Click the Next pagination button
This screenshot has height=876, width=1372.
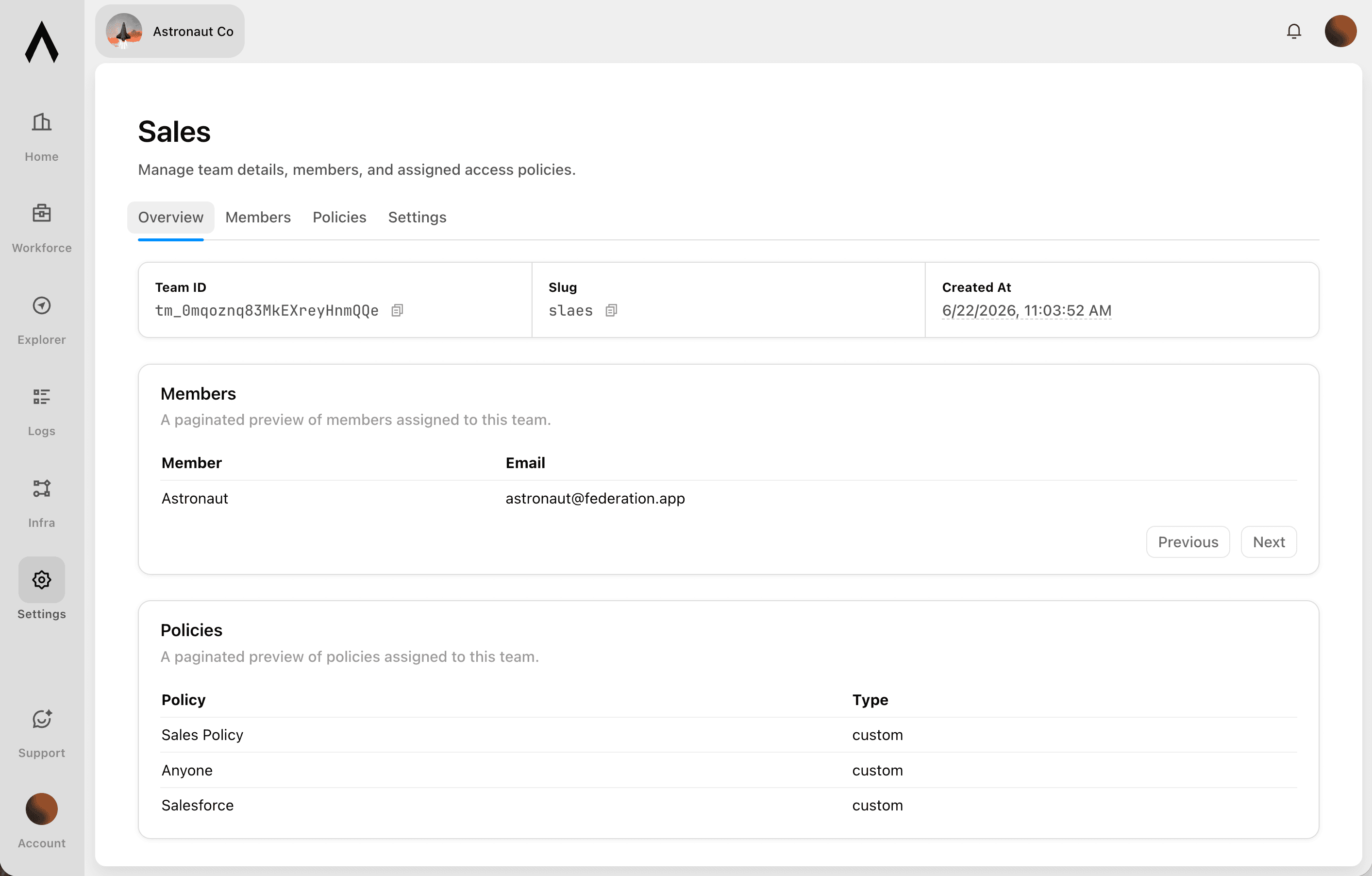point(1269,542)
